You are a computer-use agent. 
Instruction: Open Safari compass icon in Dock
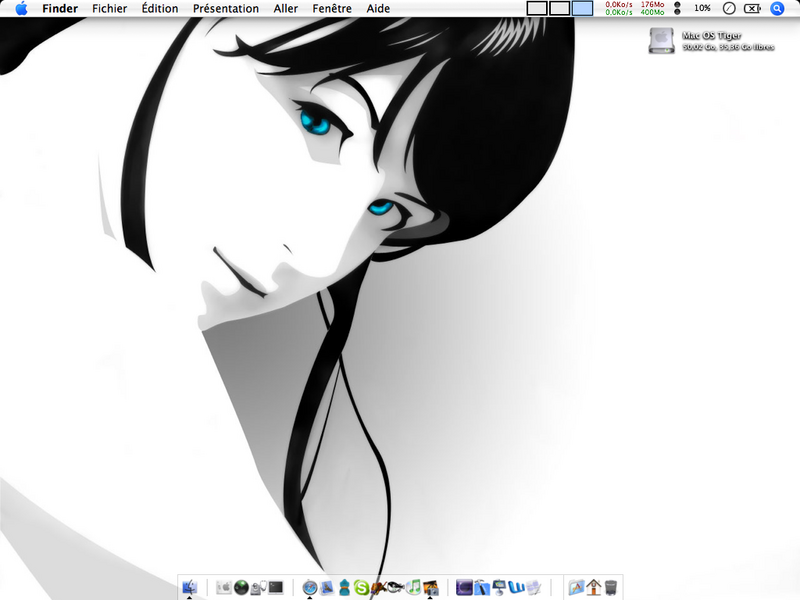310,588
